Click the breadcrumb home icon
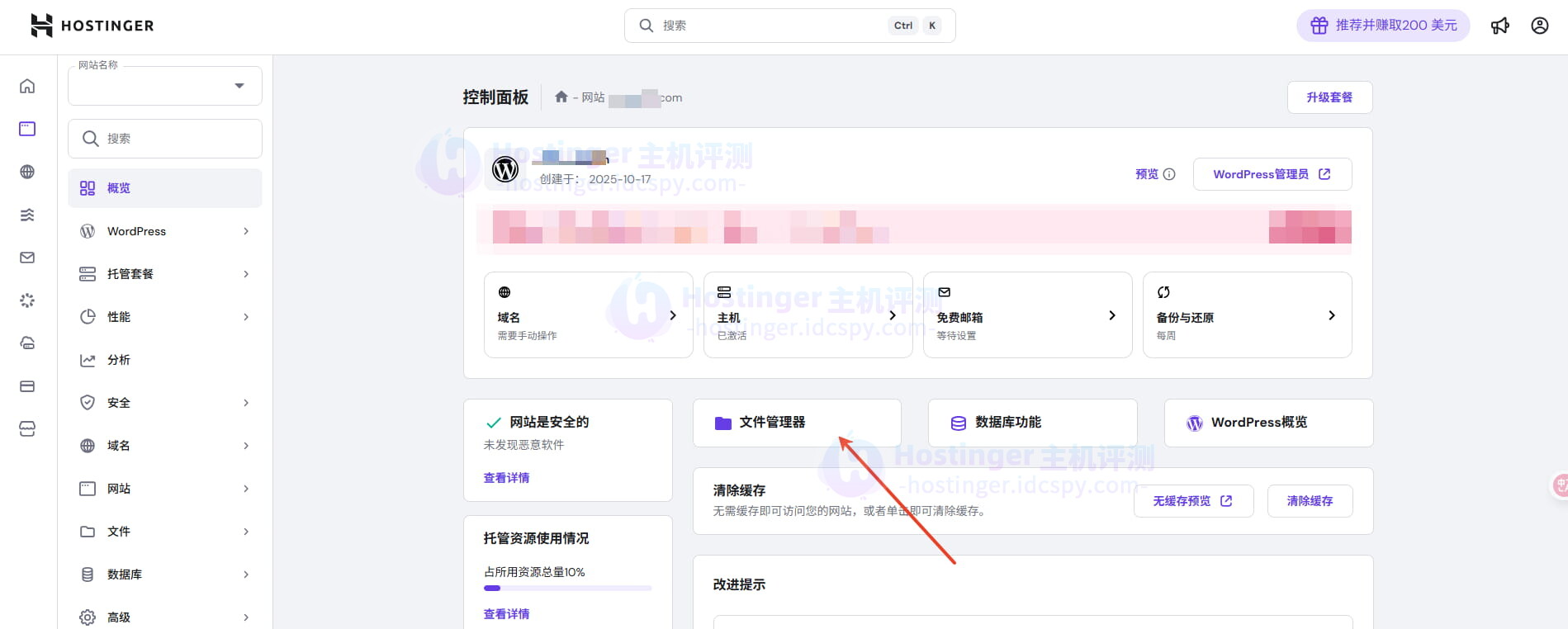This screenshot has width=1568, height=629. (x=561, y=97)
